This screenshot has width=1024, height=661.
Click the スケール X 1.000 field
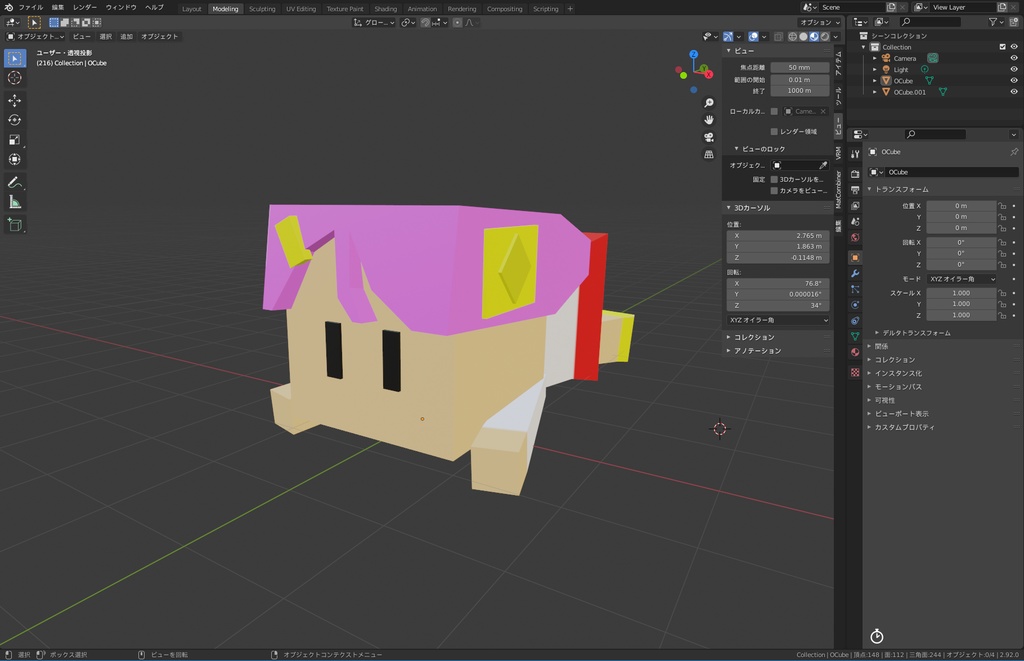pos(961,293)
